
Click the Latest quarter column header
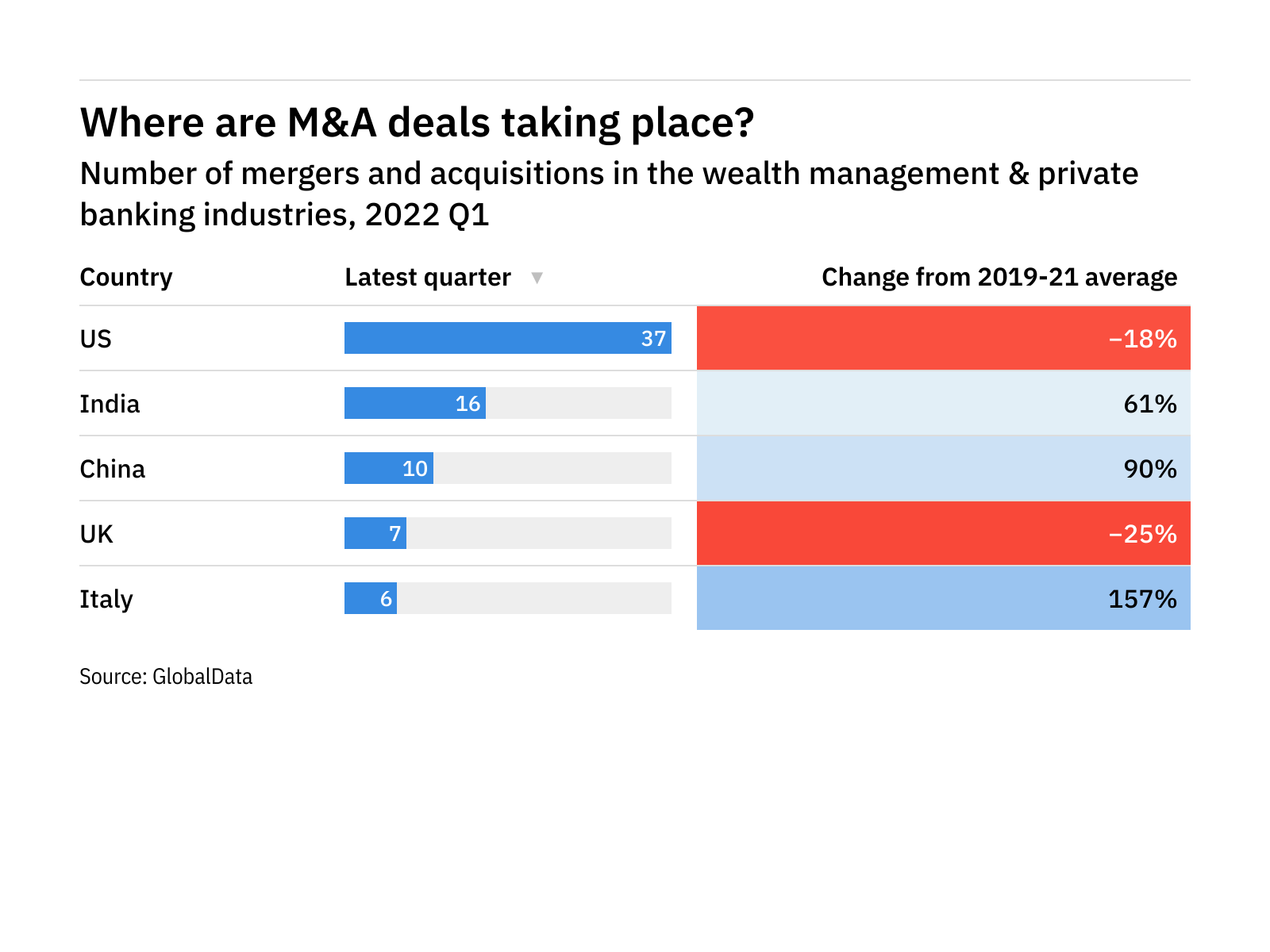point(428,278)
